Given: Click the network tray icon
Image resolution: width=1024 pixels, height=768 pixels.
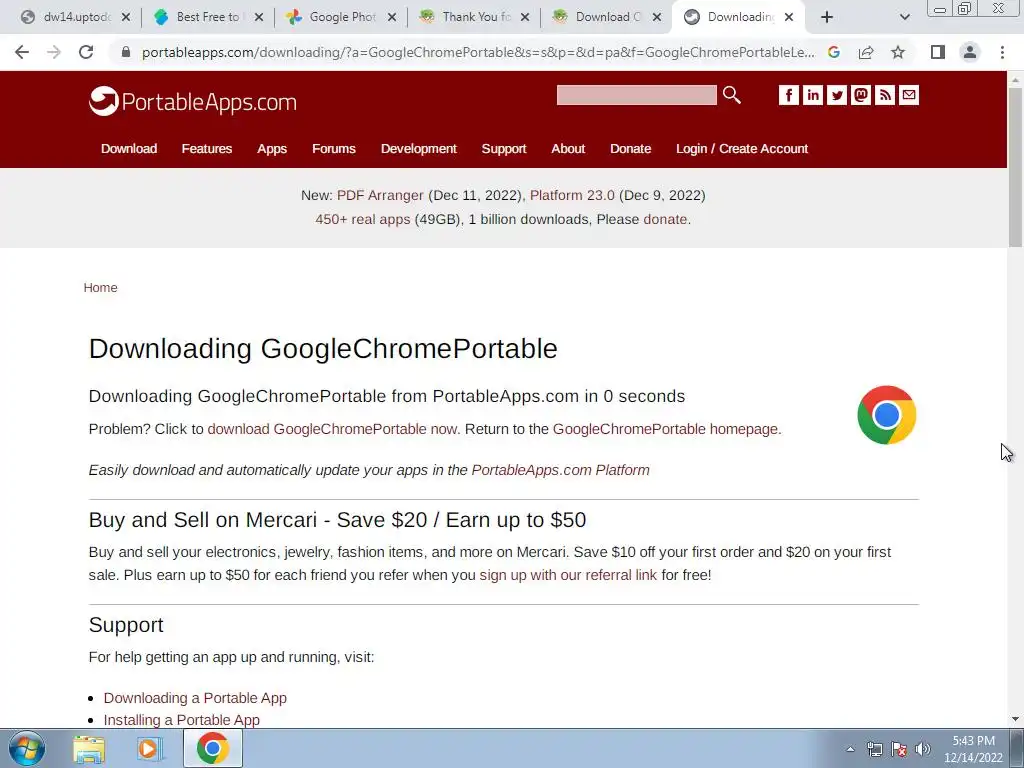Looking at the screenshot, I should point(874,749).
